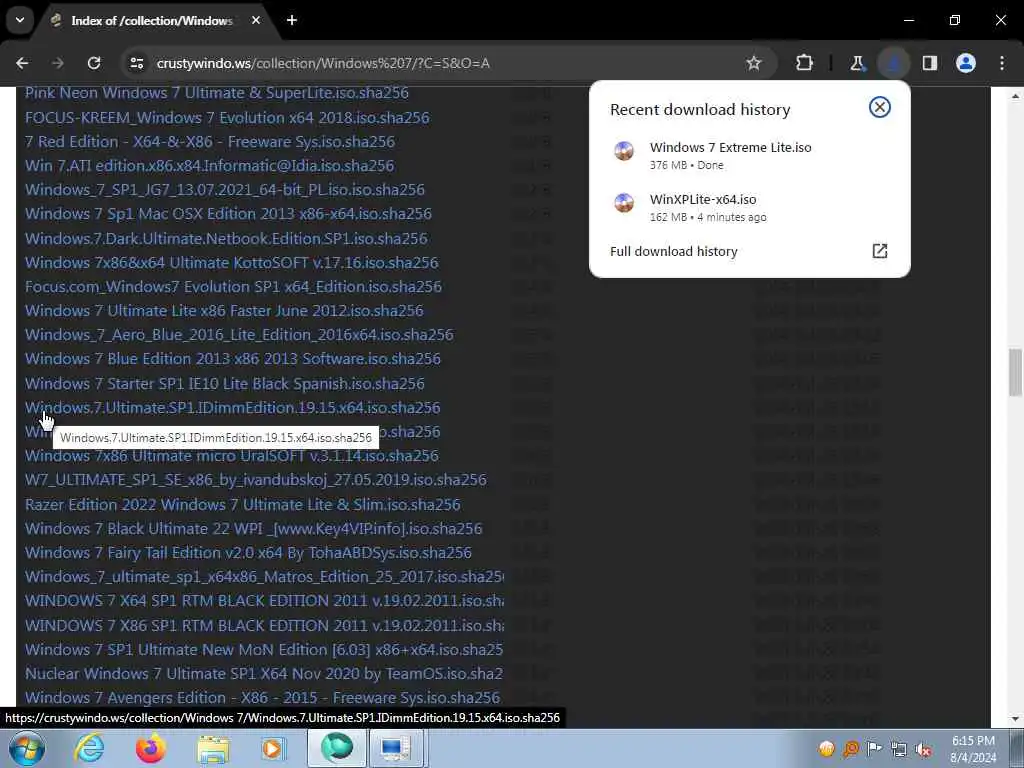Screen dimensions: 1024x768
Task: Open the tab search dropdown arrow
Action: tap(20, 20)
